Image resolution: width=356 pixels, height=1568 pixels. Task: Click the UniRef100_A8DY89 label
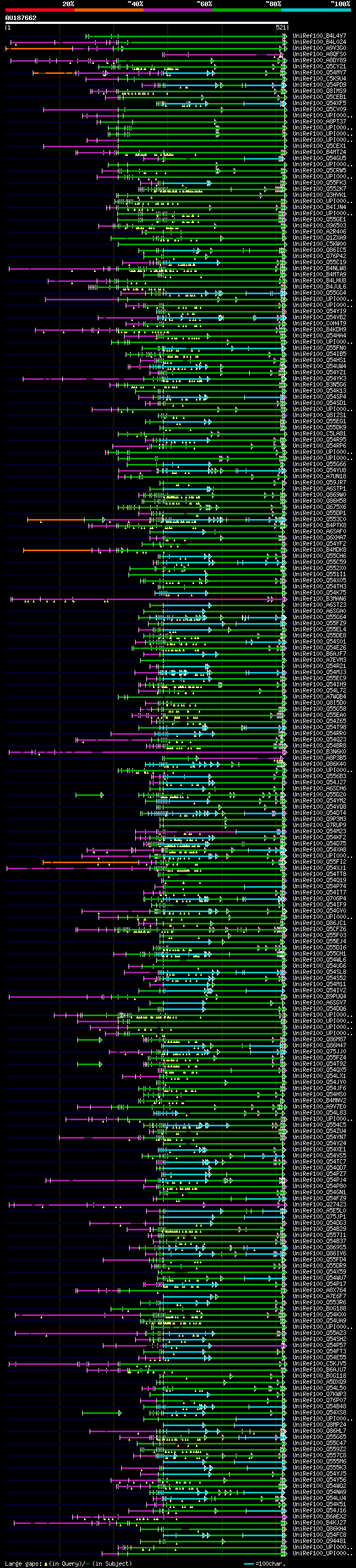click(319, 60)
